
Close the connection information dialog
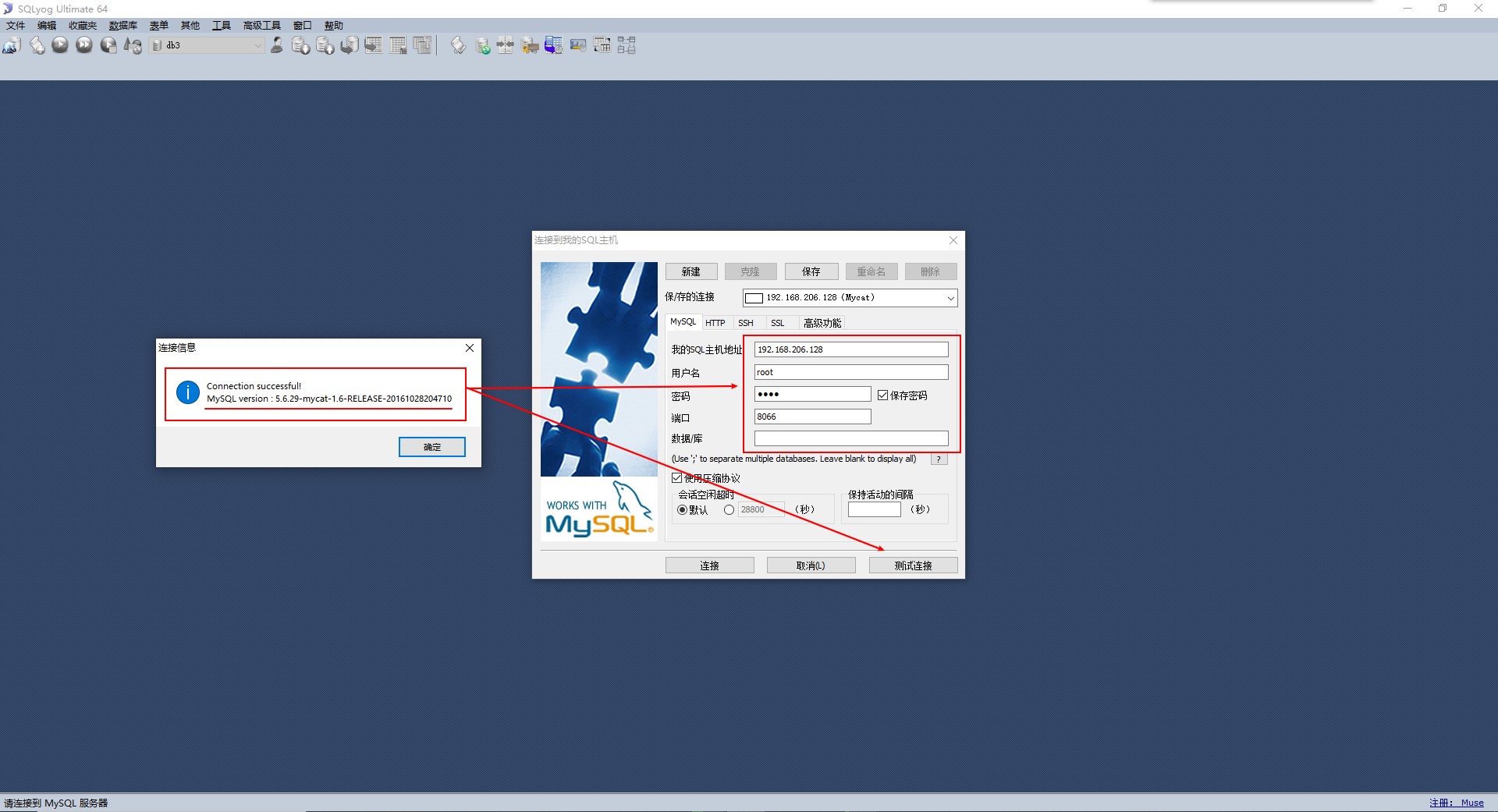470,348
